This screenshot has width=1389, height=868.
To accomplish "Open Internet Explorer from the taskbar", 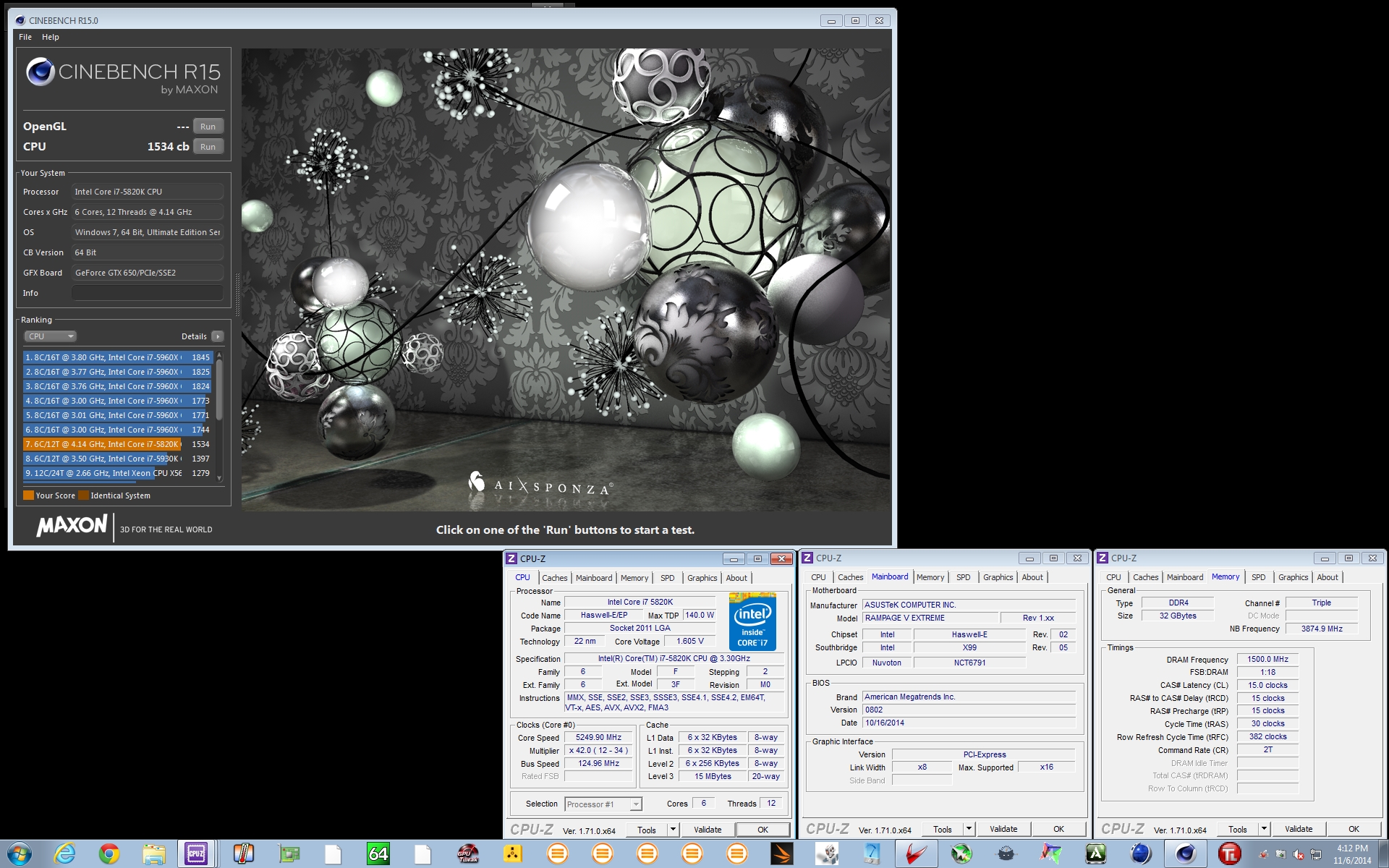I will 65,854.
